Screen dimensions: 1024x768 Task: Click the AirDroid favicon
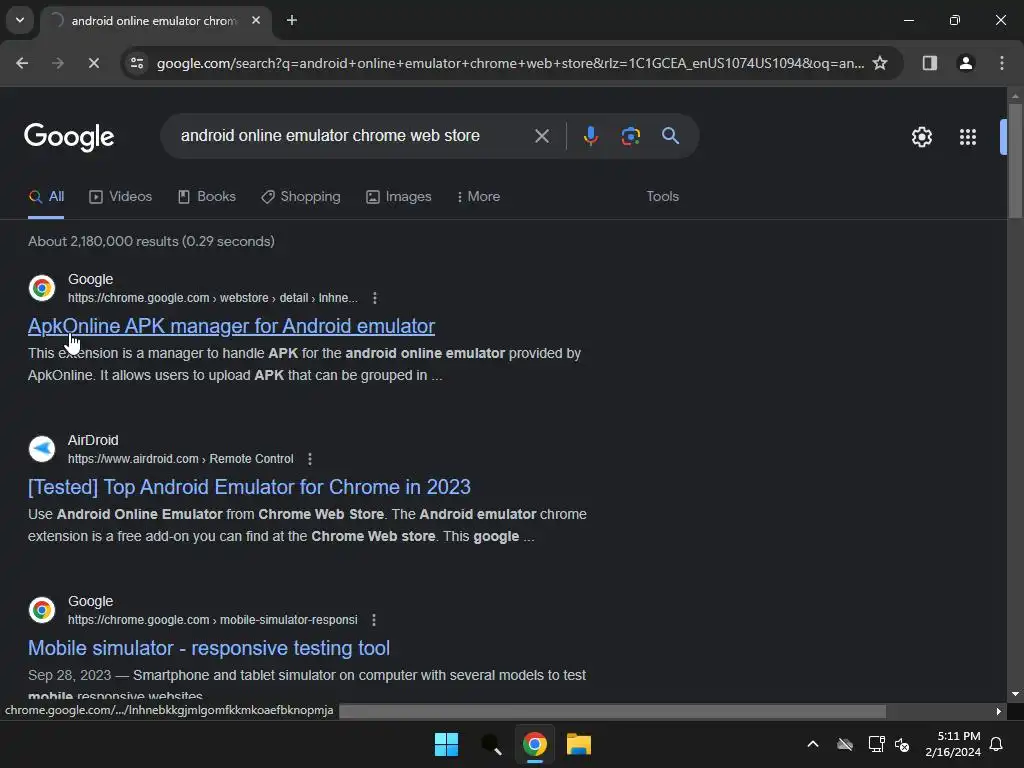coord(42,449)
